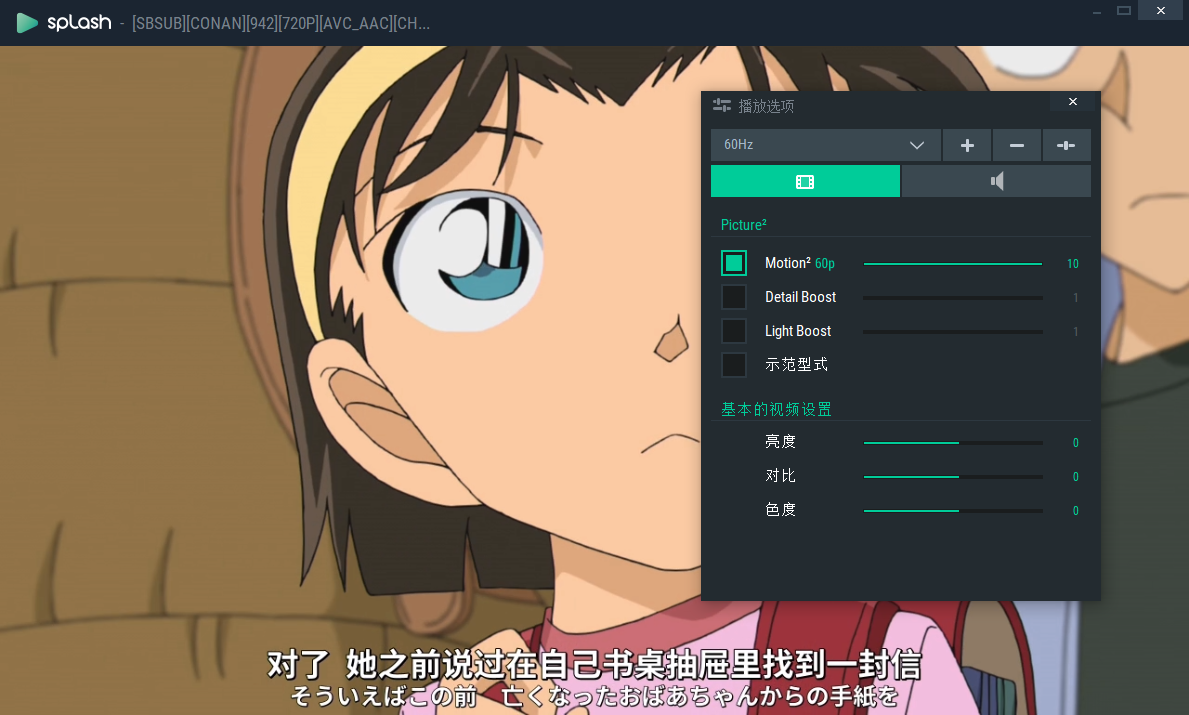Click the dropdown chevron arrow next to 60Hz
The image size is (1189, 715).
(x=917, y=145)
